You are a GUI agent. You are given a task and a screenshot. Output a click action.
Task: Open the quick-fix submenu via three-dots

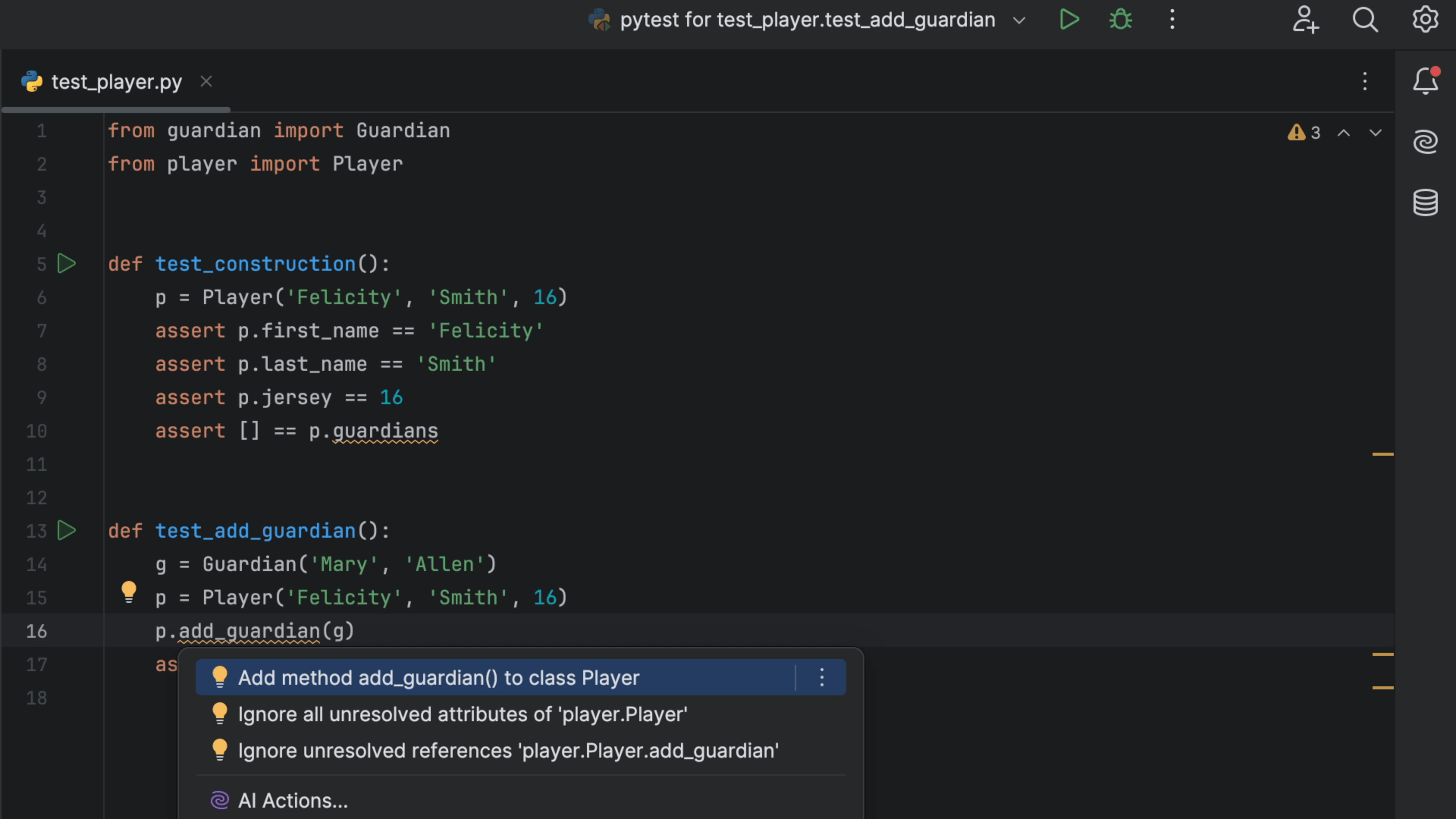822,677
